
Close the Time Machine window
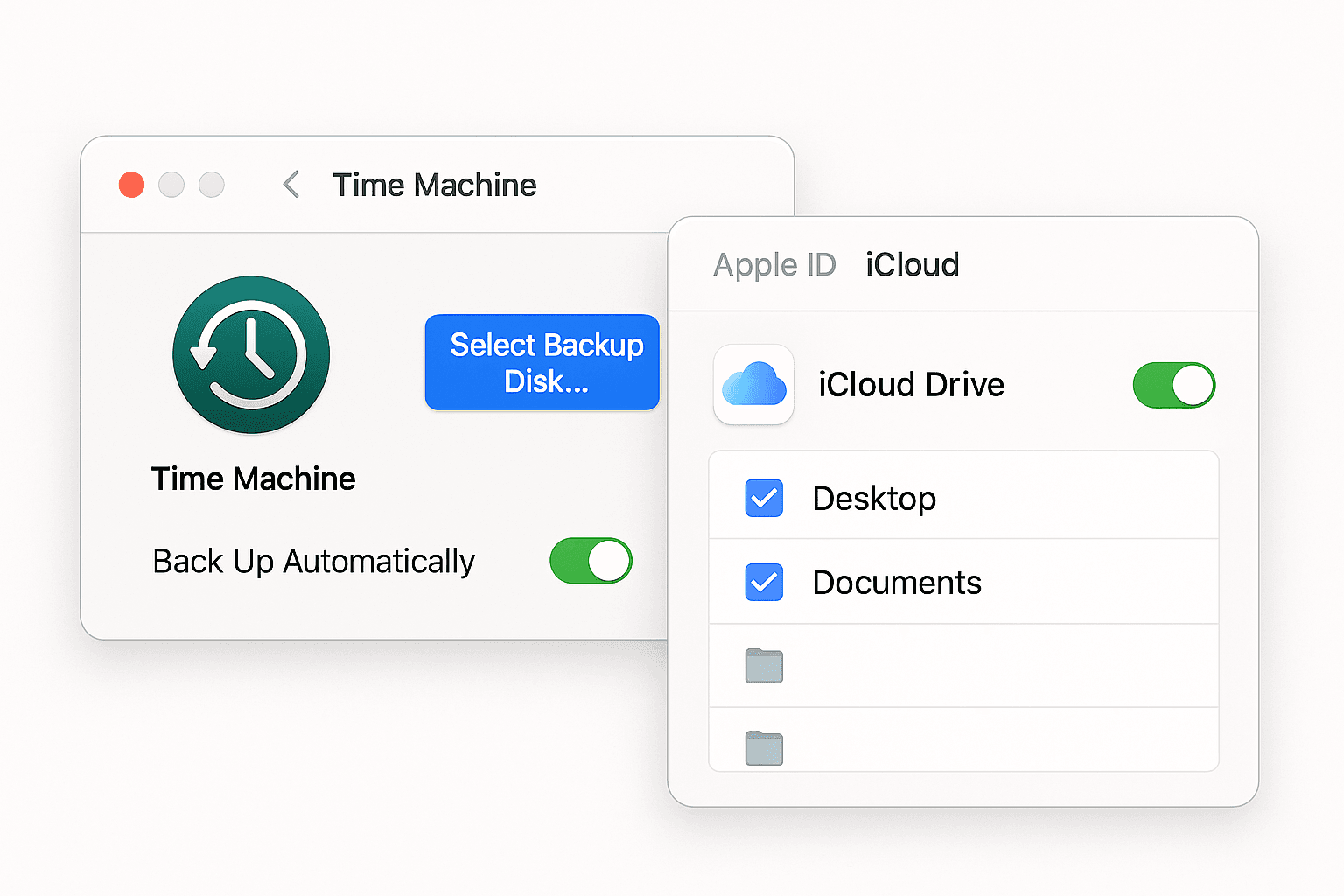click(131, 185)
